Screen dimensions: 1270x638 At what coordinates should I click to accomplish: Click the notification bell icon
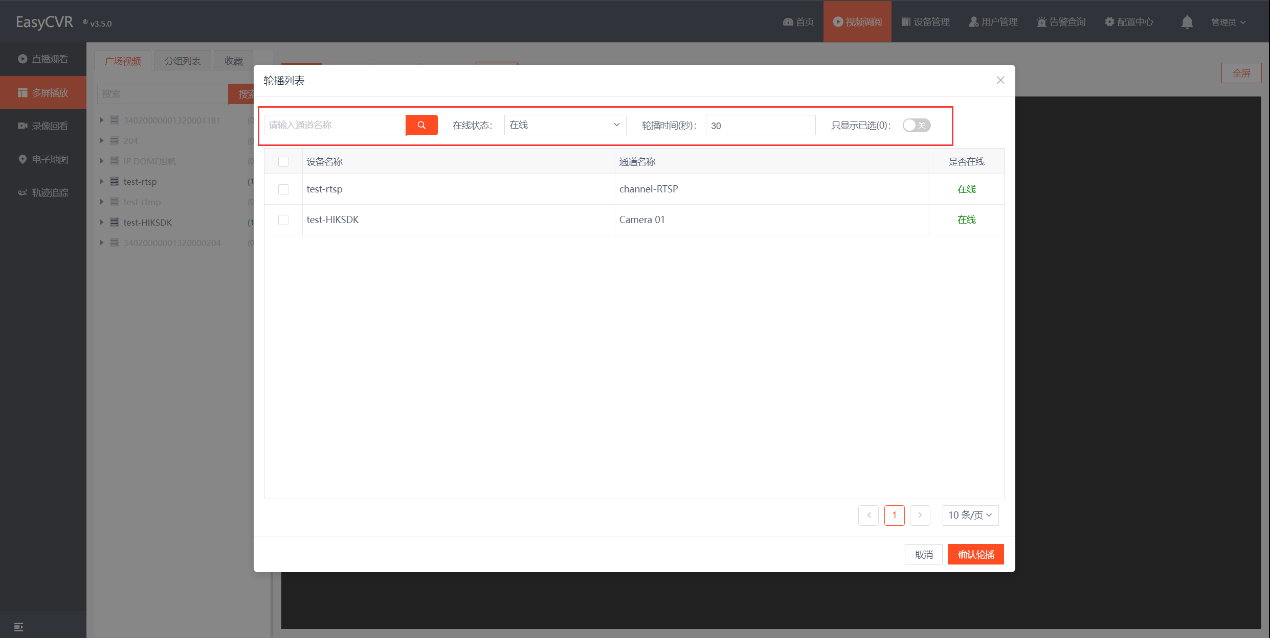(1187, 21)
